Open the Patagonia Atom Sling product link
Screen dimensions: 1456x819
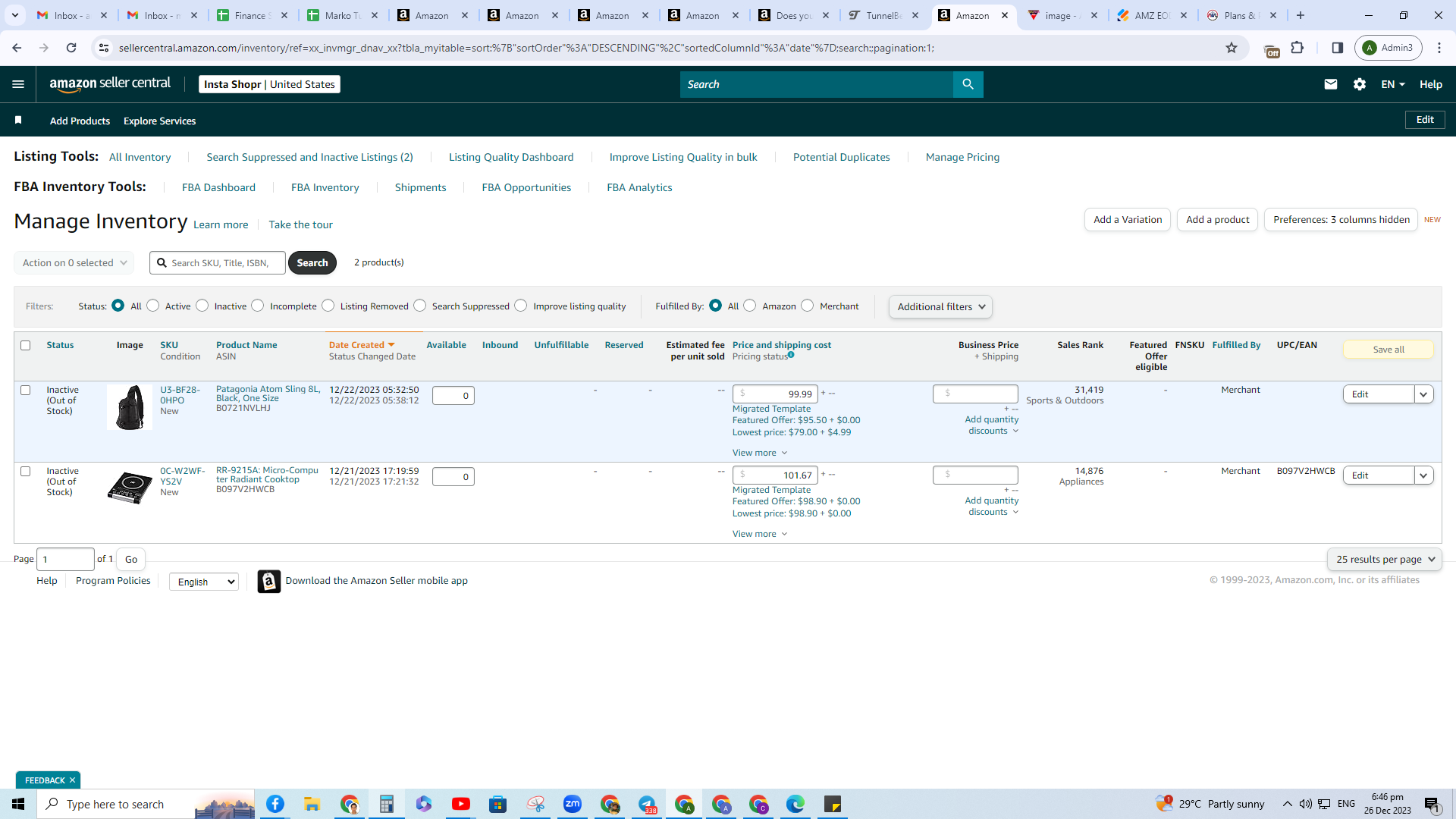[x=268, y=394]
